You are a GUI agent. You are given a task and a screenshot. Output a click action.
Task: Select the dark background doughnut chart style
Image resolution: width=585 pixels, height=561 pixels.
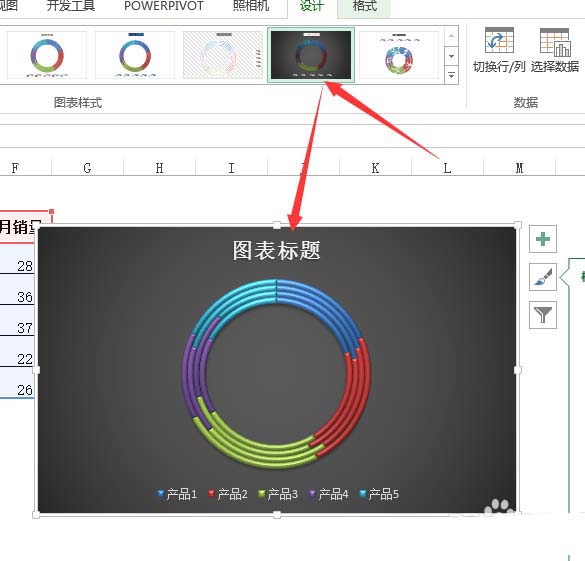(x=311, y=55)
